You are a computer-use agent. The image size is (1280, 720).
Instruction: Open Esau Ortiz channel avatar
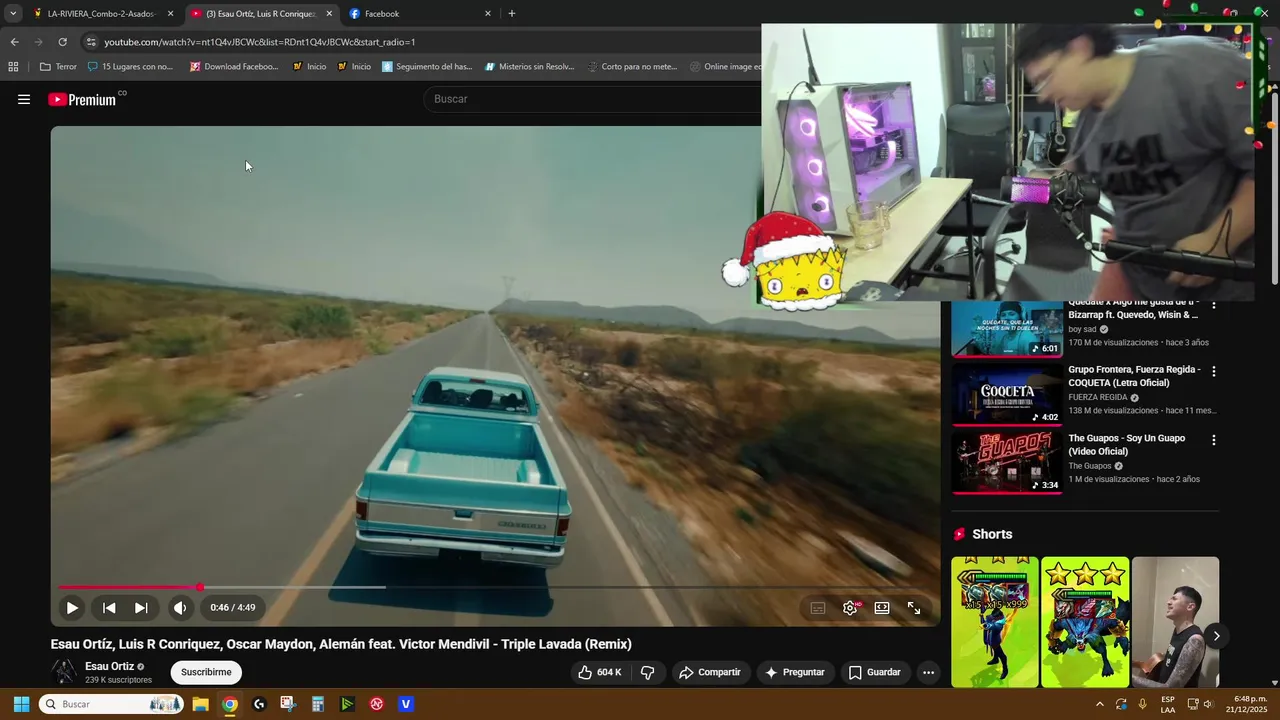point(64,672)
